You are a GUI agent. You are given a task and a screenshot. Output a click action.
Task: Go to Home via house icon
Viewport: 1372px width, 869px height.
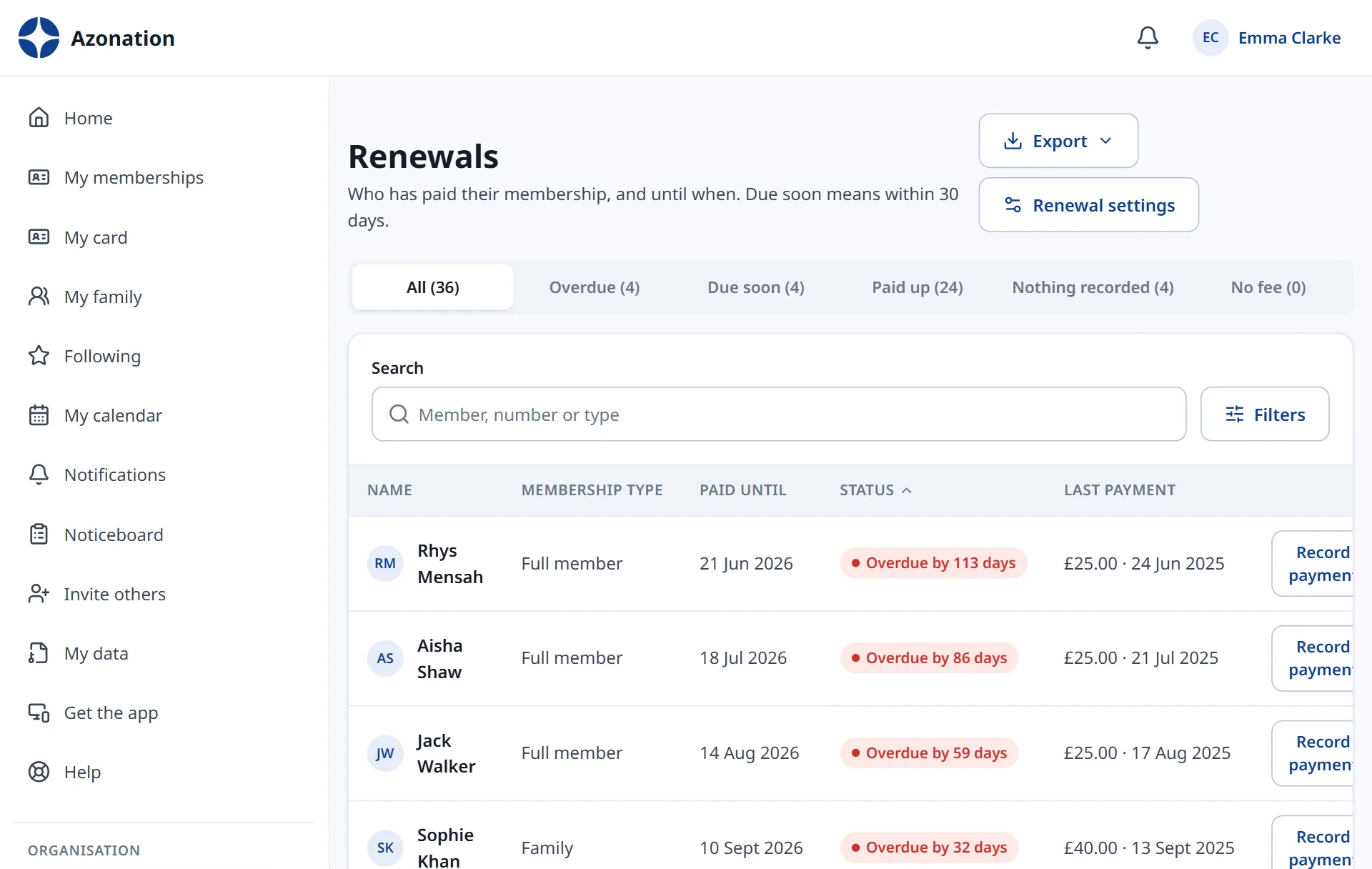click(x=39, y=118)
